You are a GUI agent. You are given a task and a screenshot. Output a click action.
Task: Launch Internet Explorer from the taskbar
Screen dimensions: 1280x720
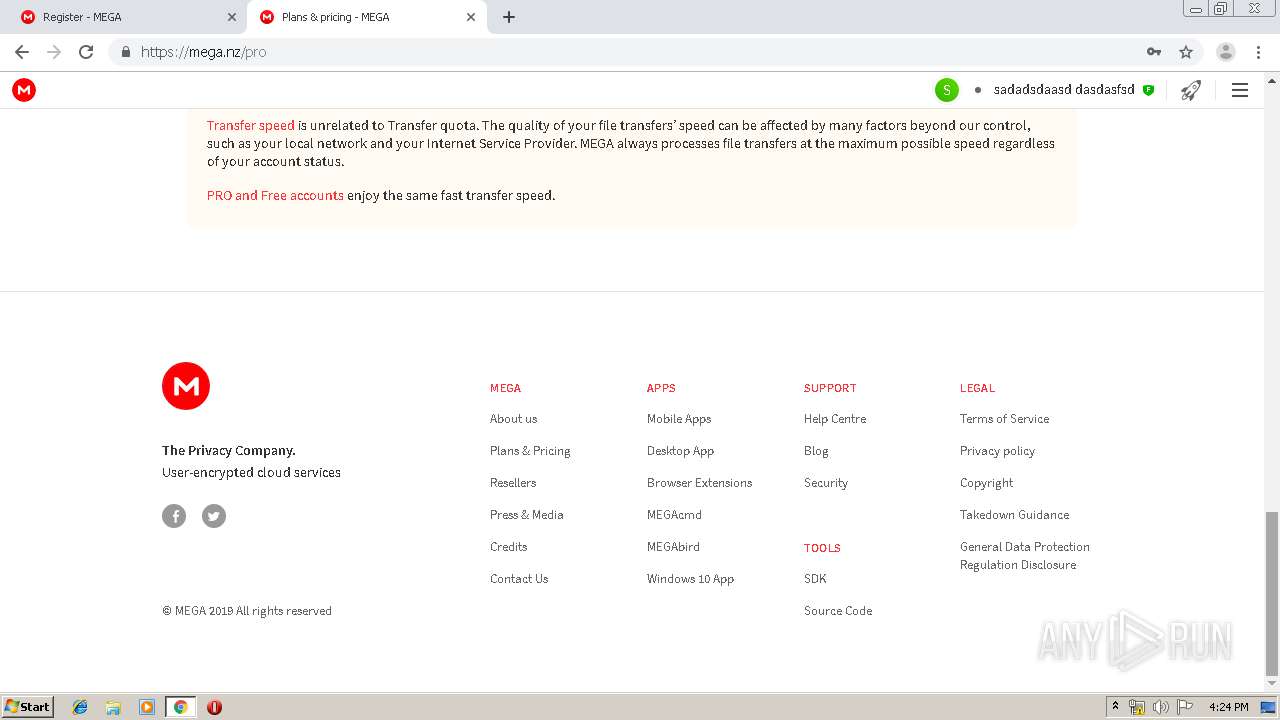coord(80,707)
